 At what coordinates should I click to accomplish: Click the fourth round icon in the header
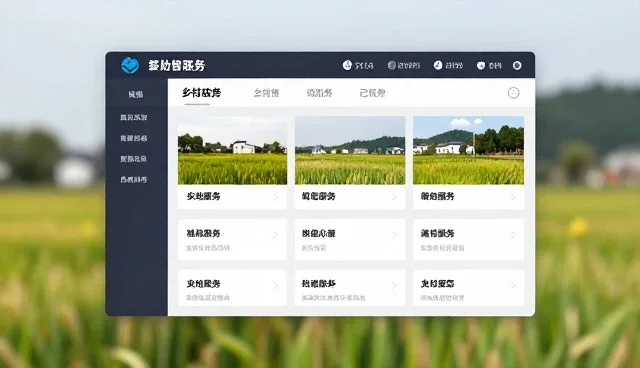pyautogui.click(x=481, y=66)
